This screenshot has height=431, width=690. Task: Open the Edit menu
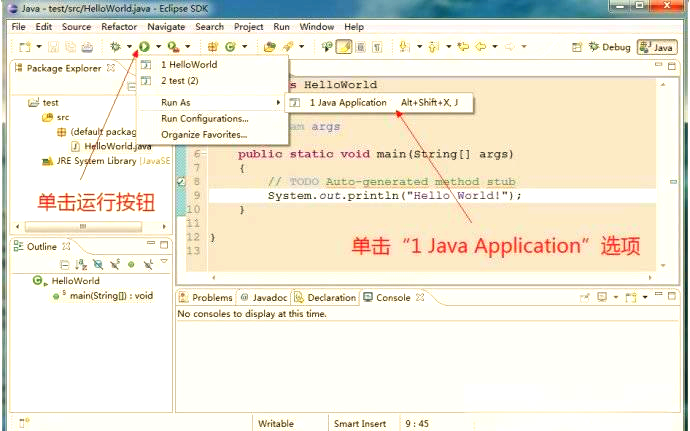(x=44, y=27)
